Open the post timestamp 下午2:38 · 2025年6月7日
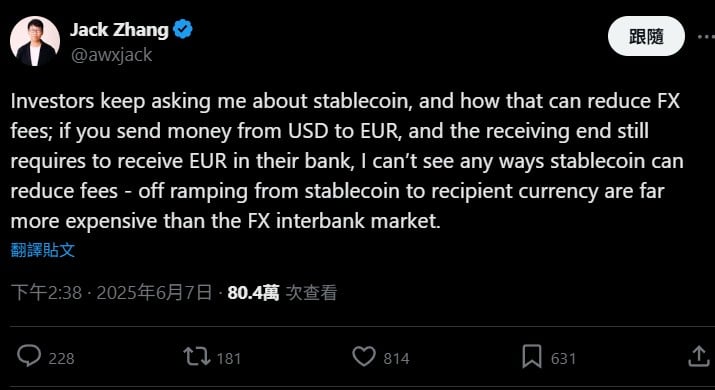Image resolution: width=715 pixels, height=390 pixels. [x=111, y=292]
